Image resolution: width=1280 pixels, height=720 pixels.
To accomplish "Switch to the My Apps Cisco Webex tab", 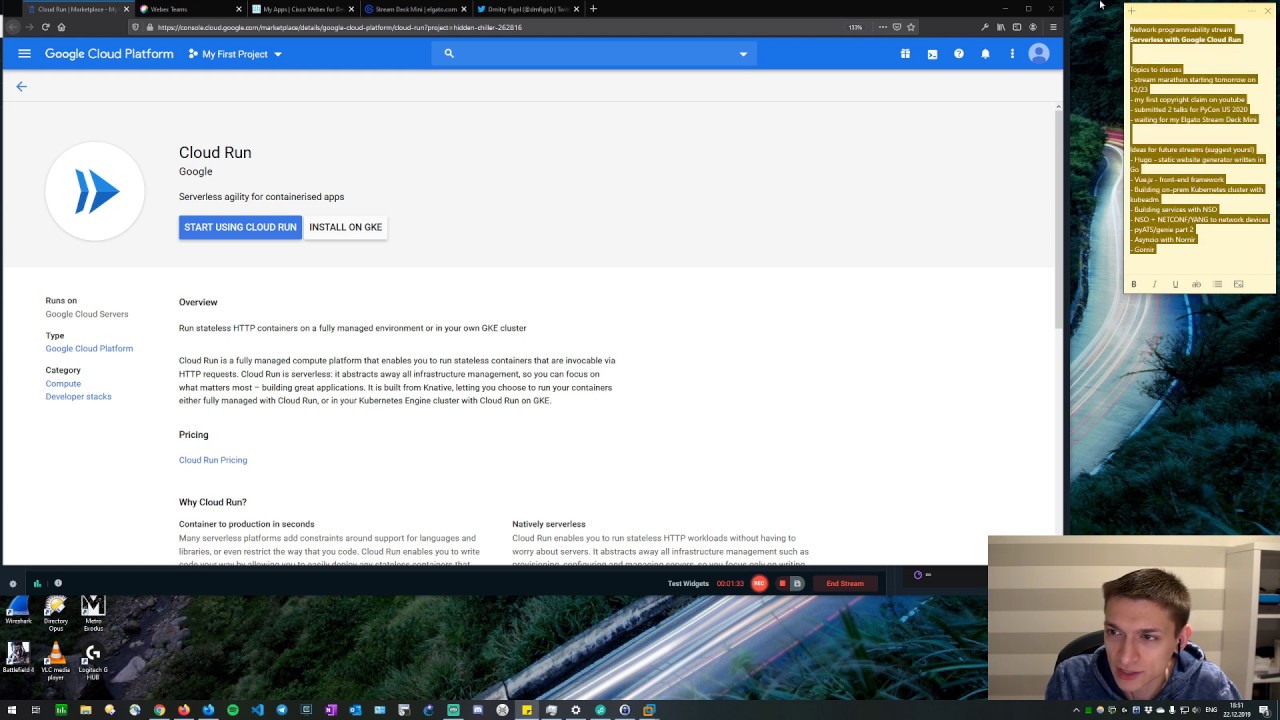I will pos(303,9).
